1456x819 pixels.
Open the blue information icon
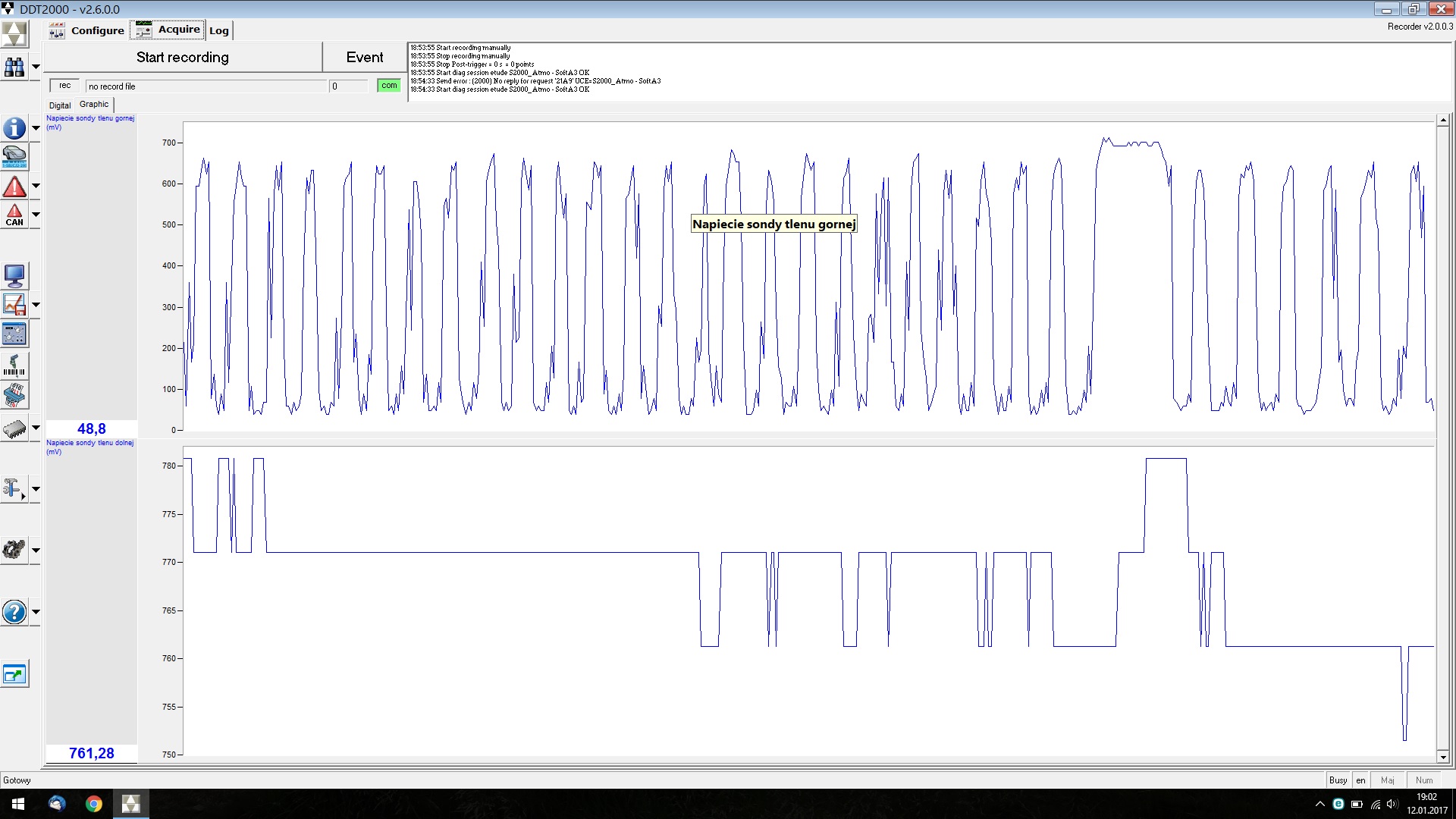pyautogui.click(x=14, y=128)
